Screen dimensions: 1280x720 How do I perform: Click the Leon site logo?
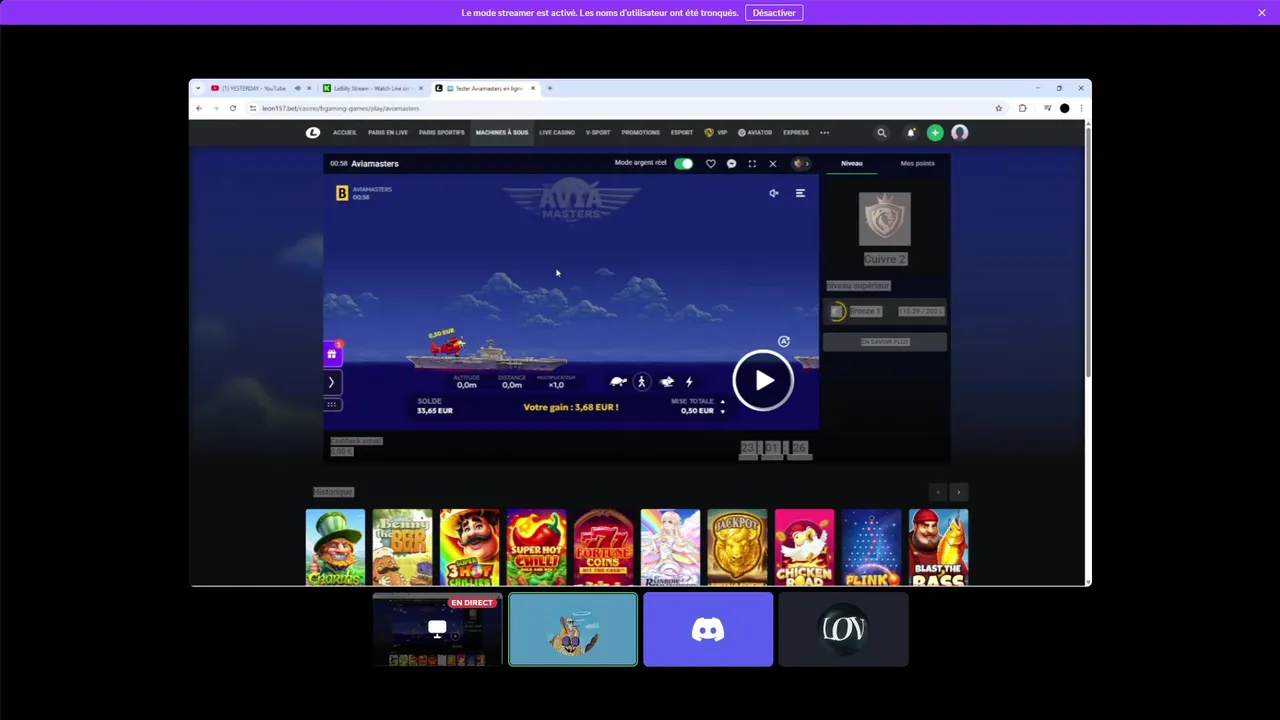click(x=313, y=132)
